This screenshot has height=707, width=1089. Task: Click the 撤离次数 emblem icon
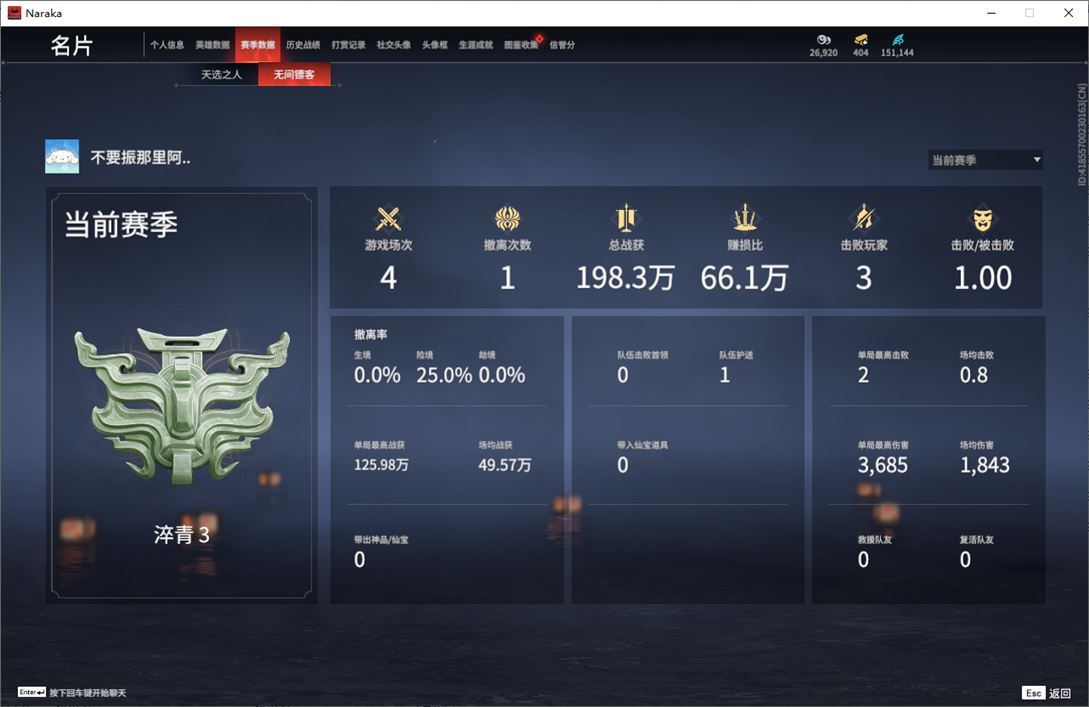(508, 218)
